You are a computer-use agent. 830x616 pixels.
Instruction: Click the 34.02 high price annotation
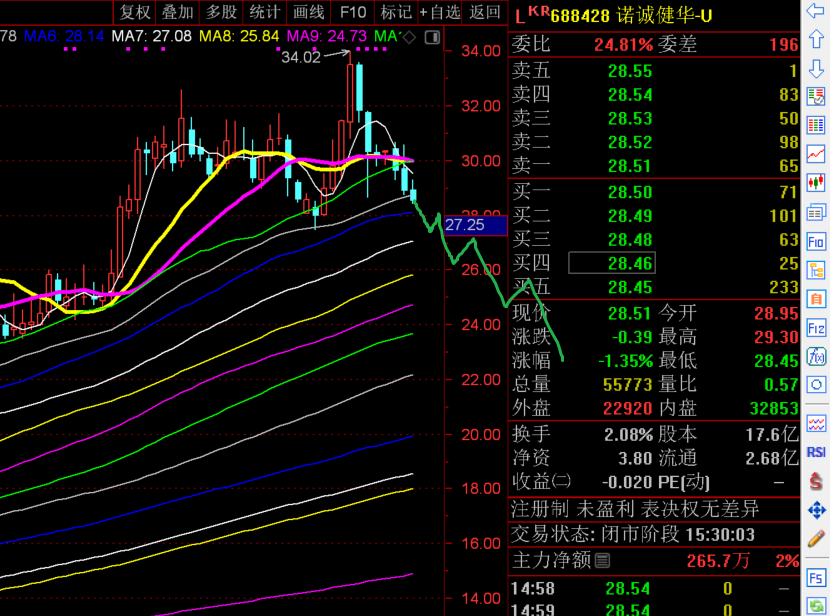[x=301, y=57]
